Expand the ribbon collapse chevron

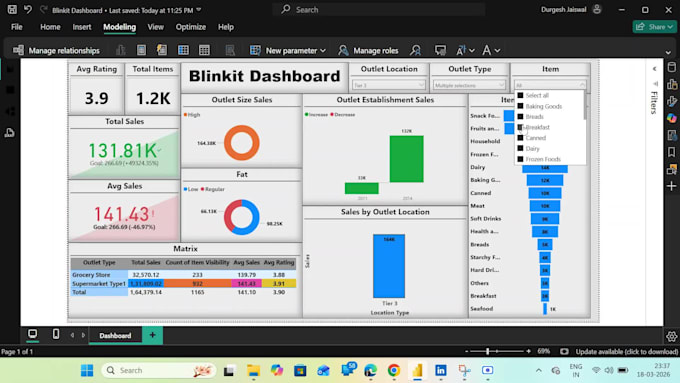(668, 52)
